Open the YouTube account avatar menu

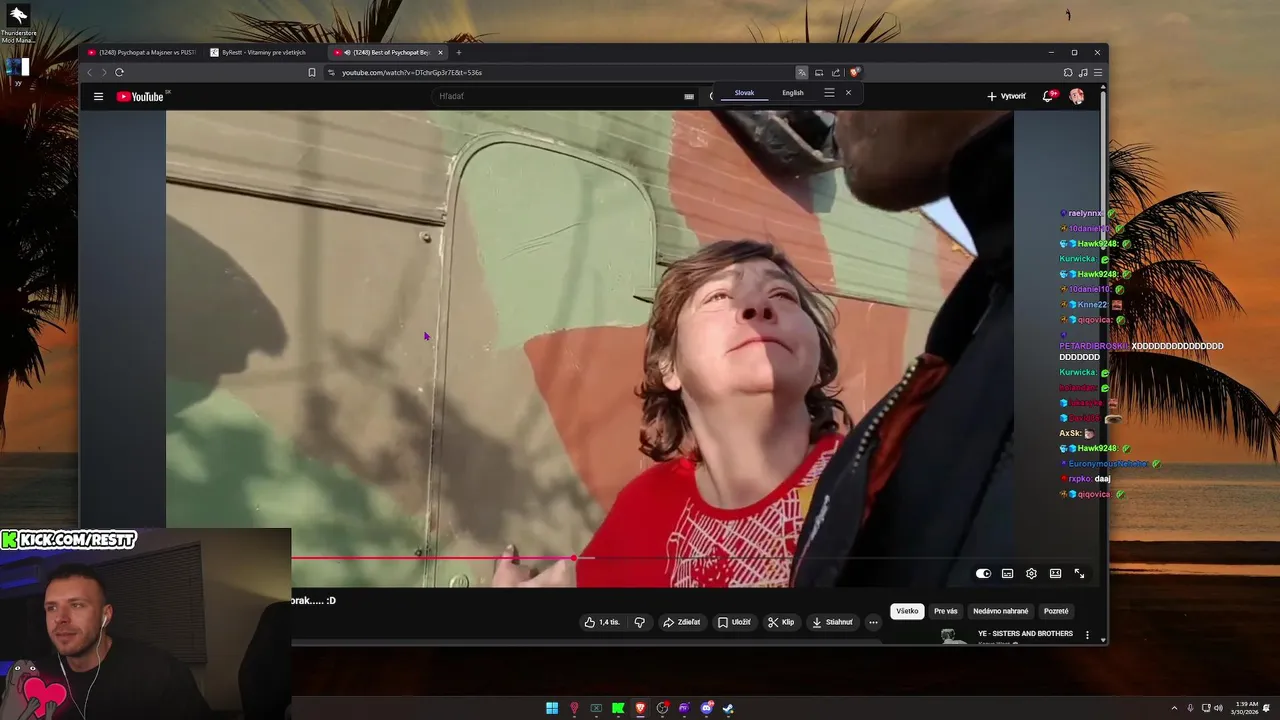(x=1077, y=96)
